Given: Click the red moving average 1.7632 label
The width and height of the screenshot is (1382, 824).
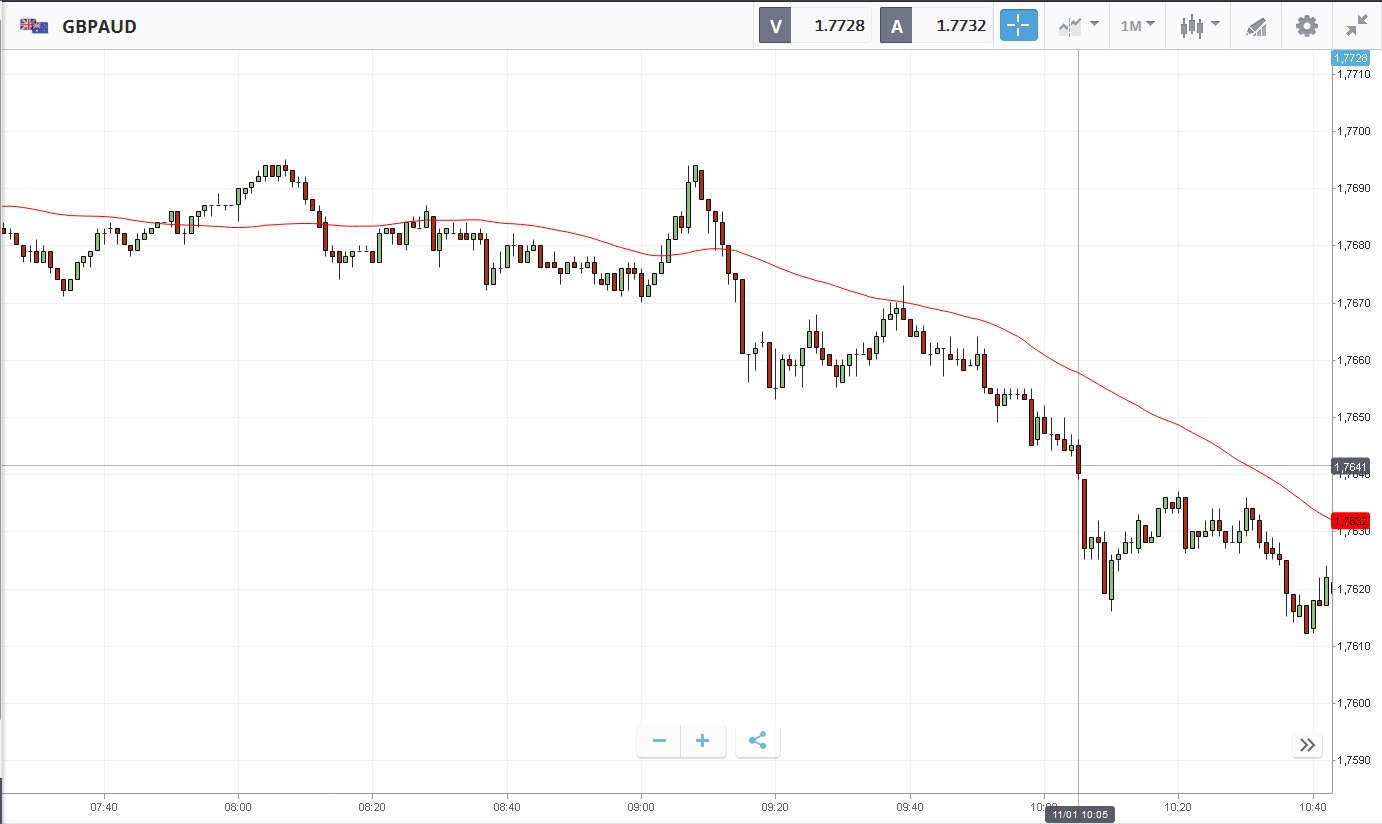Looking at the screenshot, I should click(x=1350, y=520).
